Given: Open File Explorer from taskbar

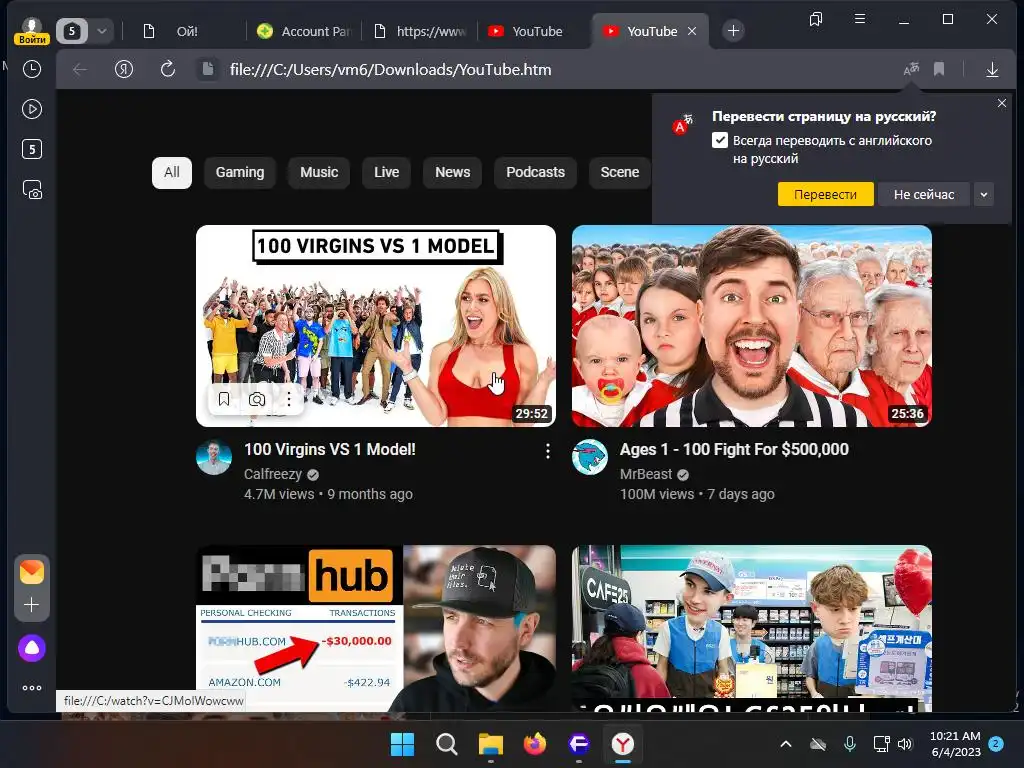Looking at the screenshot, I should pyautogui.click(x=490, y=744).
